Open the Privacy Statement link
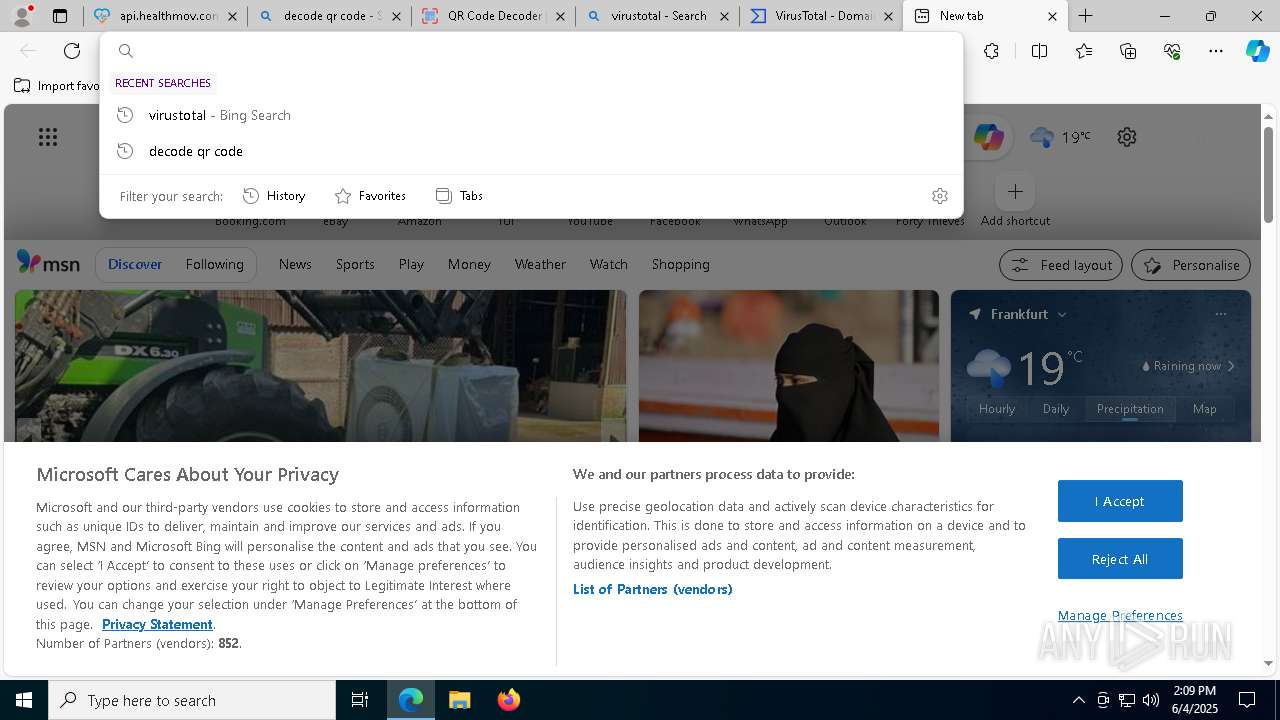Image resolution: width=1280 pixels, height=720 pixels. click(x=157, y=624)
